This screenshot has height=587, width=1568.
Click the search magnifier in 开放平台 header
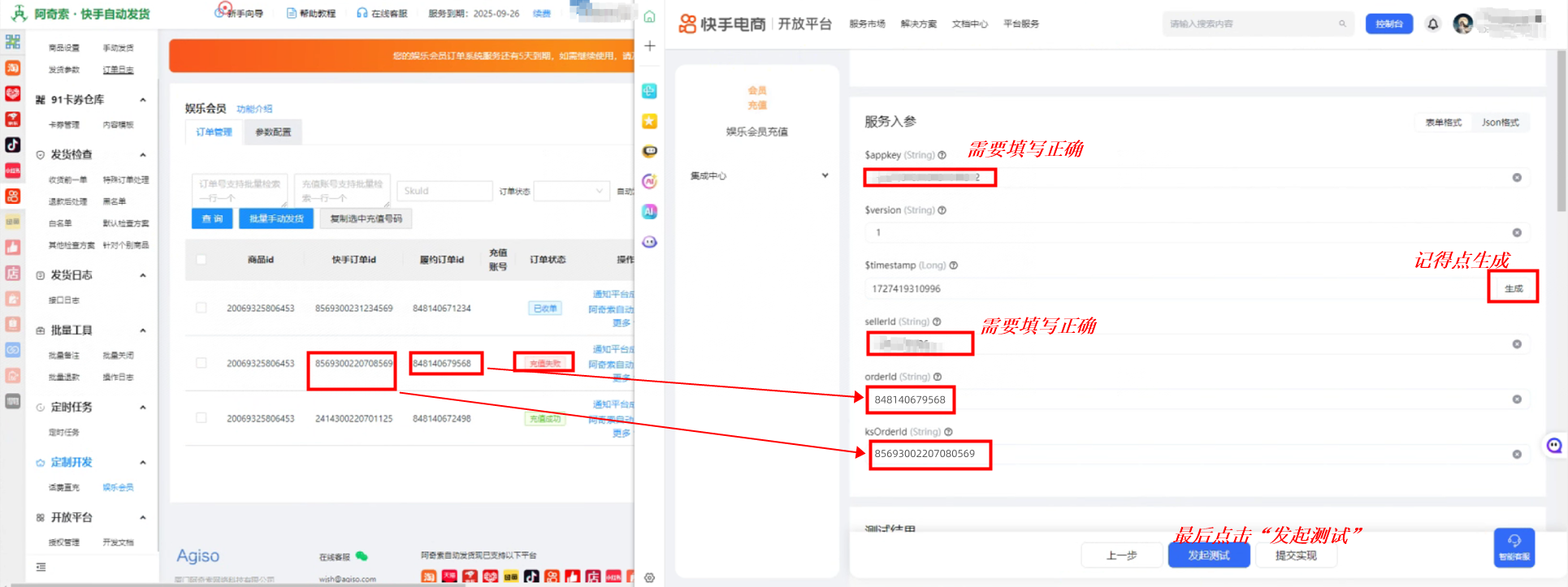coord(1342,24)
